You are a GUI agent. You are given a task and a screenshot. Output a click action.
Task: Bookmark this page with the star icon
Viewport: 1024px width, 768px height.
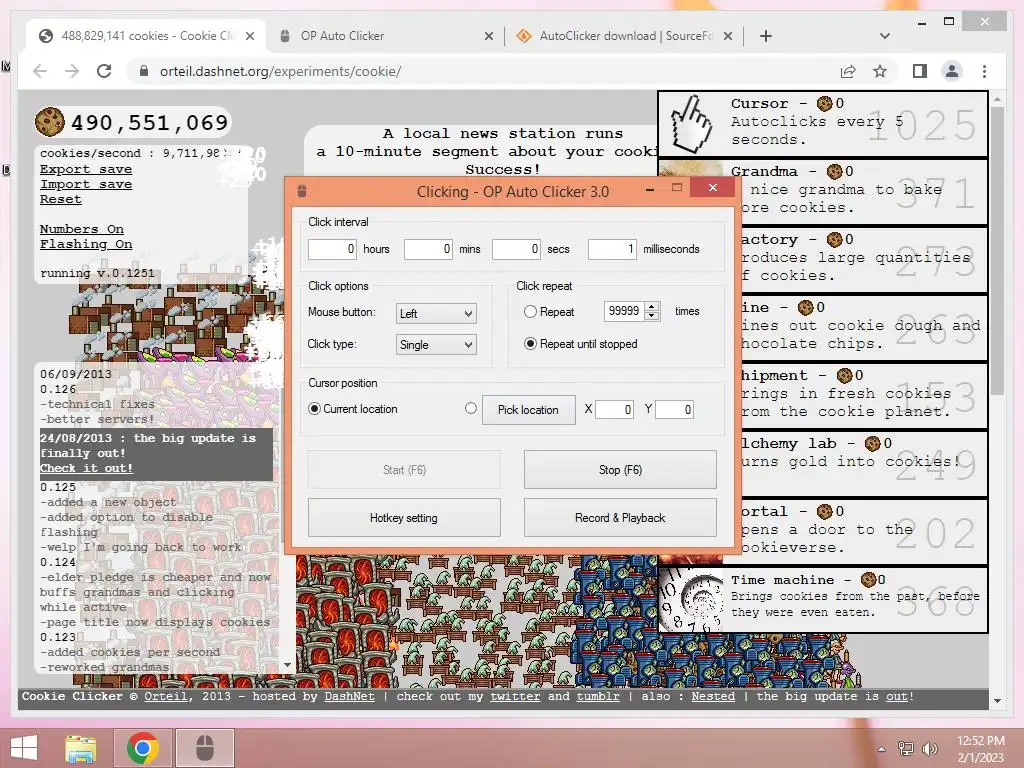pyautogui.click(x=880, y=71)
